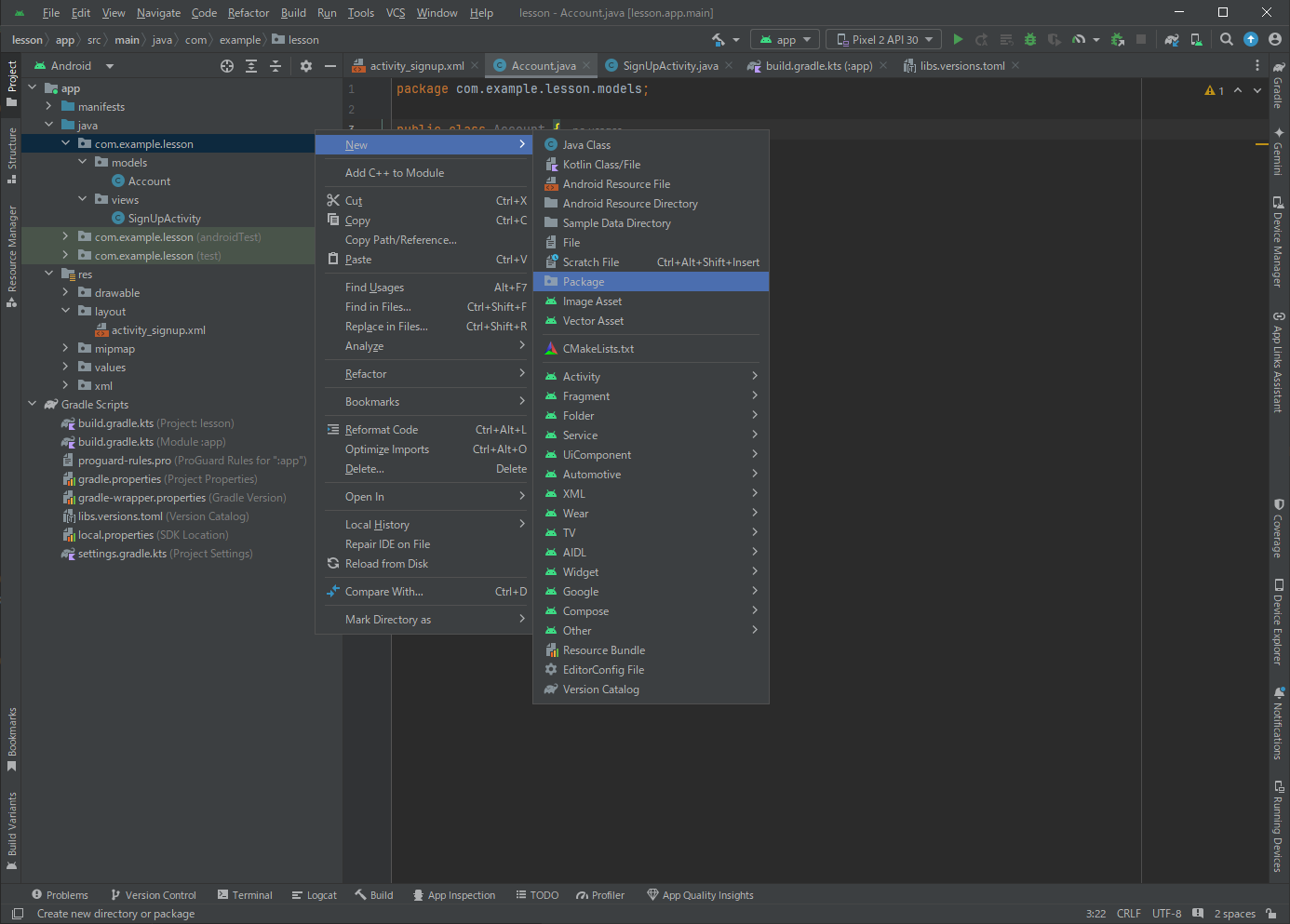The image size is (1290, 924).
Task: Open editor tabs three-dot menu
Action: pos(1257,65)
